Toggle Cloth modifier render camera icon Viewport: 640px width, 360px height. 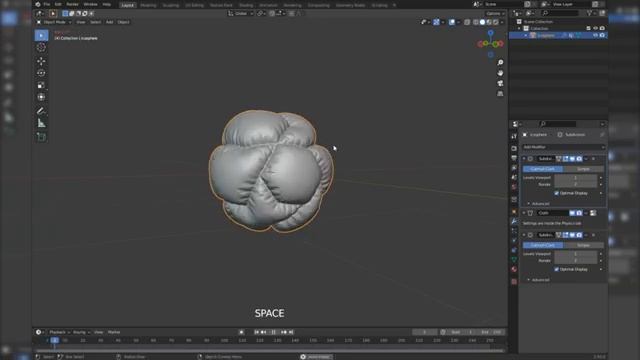point(579,213)
